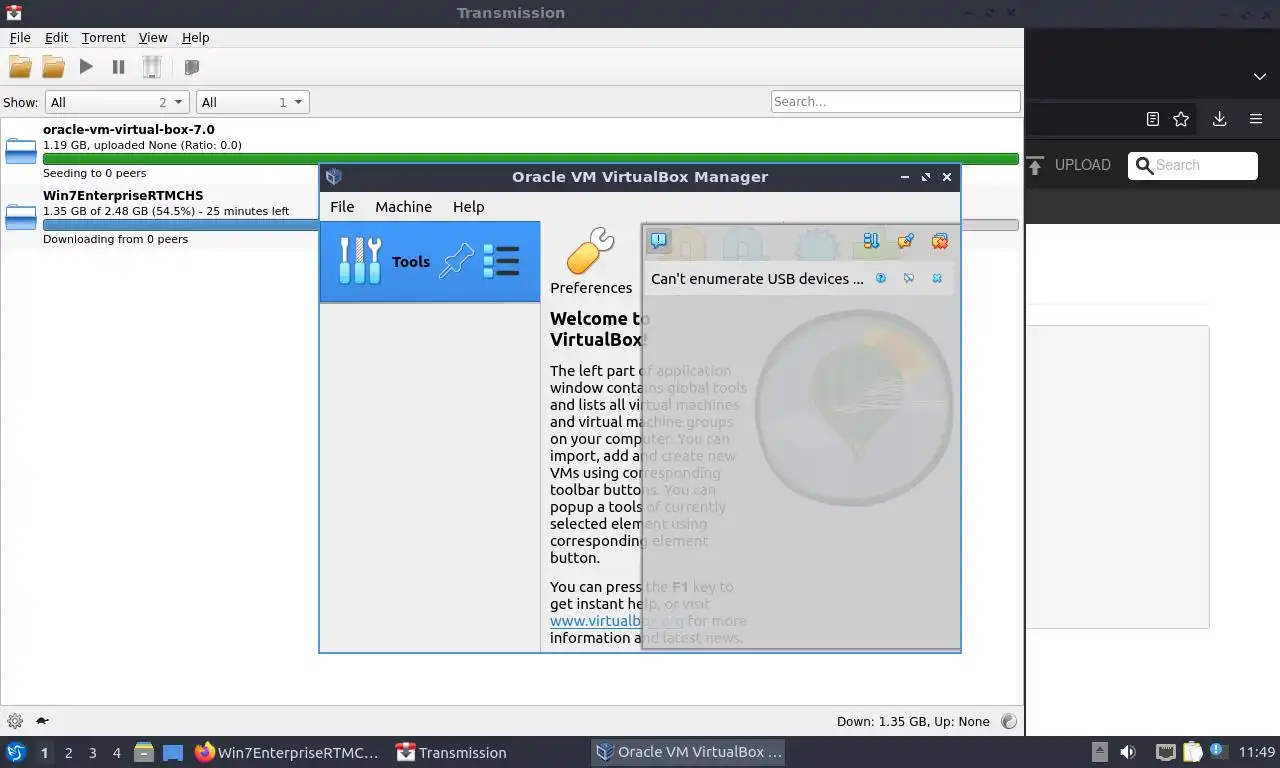Click the 'Down: 1.35 GB, Up: None' status
The height and width of the screenshot is (768, 1280).
tap(913, 721)
